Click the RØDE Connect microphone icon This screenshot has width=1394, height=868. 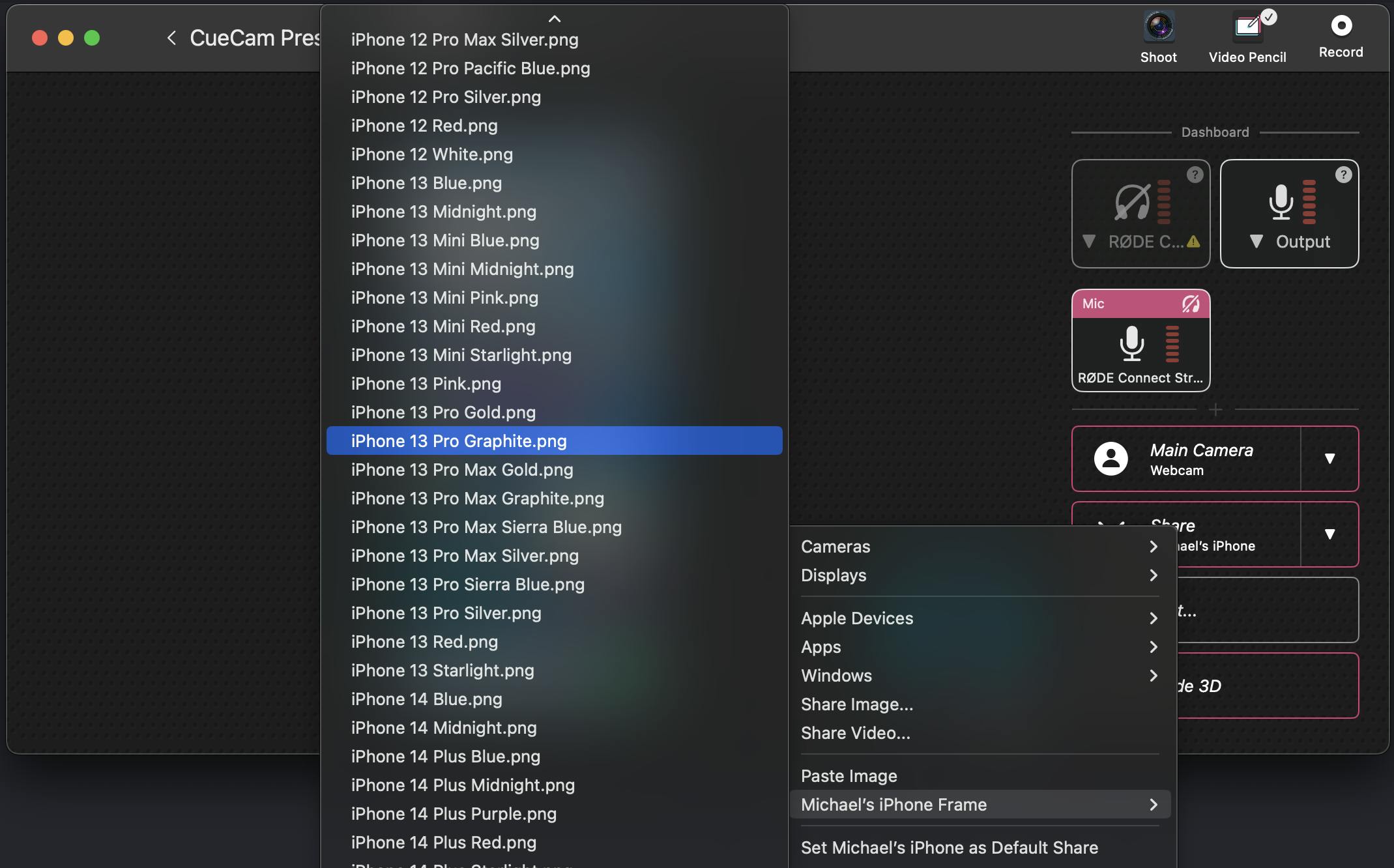(x=1130, y=343)
